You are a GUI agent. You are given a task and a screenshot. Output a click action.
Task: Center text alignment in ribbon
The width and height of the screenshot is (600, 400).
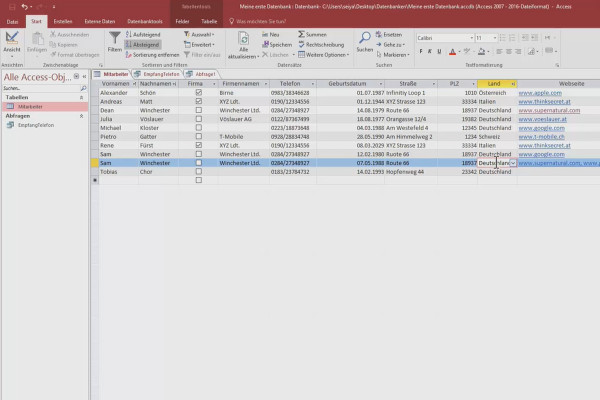tap(509, 51)
